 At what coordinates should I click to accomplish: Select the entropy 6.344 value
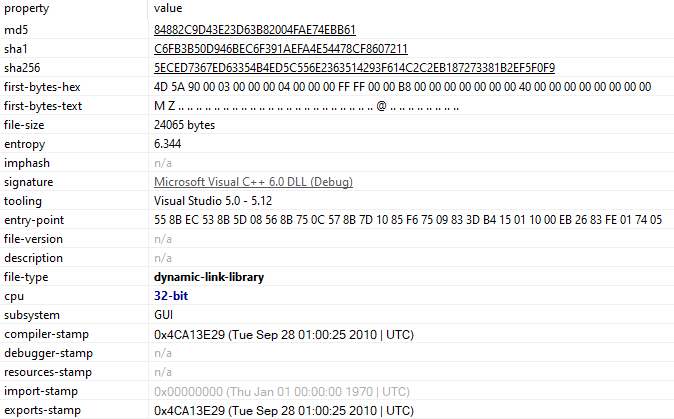pos(167,144)
